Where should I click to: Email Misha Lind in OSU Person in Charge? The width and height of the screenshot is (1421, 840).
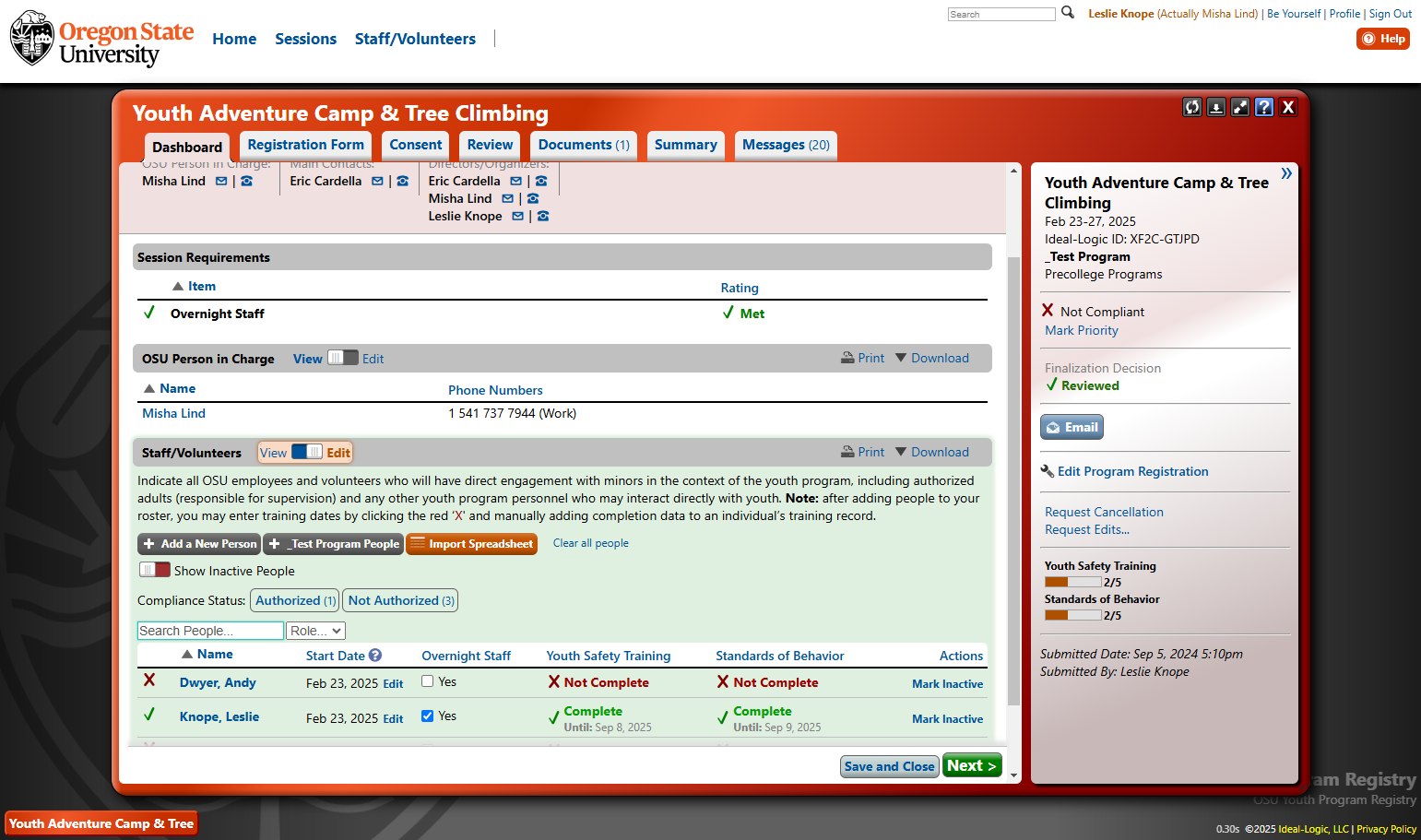point(221,182)
